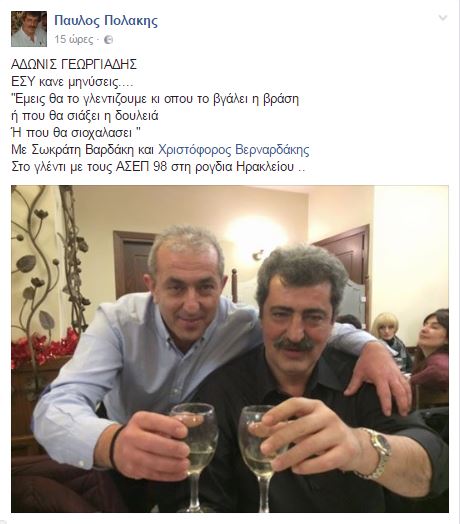This screenshot has height=524, width=460.
Task: Click the Με Σωκράτη Βαρδάκη text
Action: tap(72, 150)
